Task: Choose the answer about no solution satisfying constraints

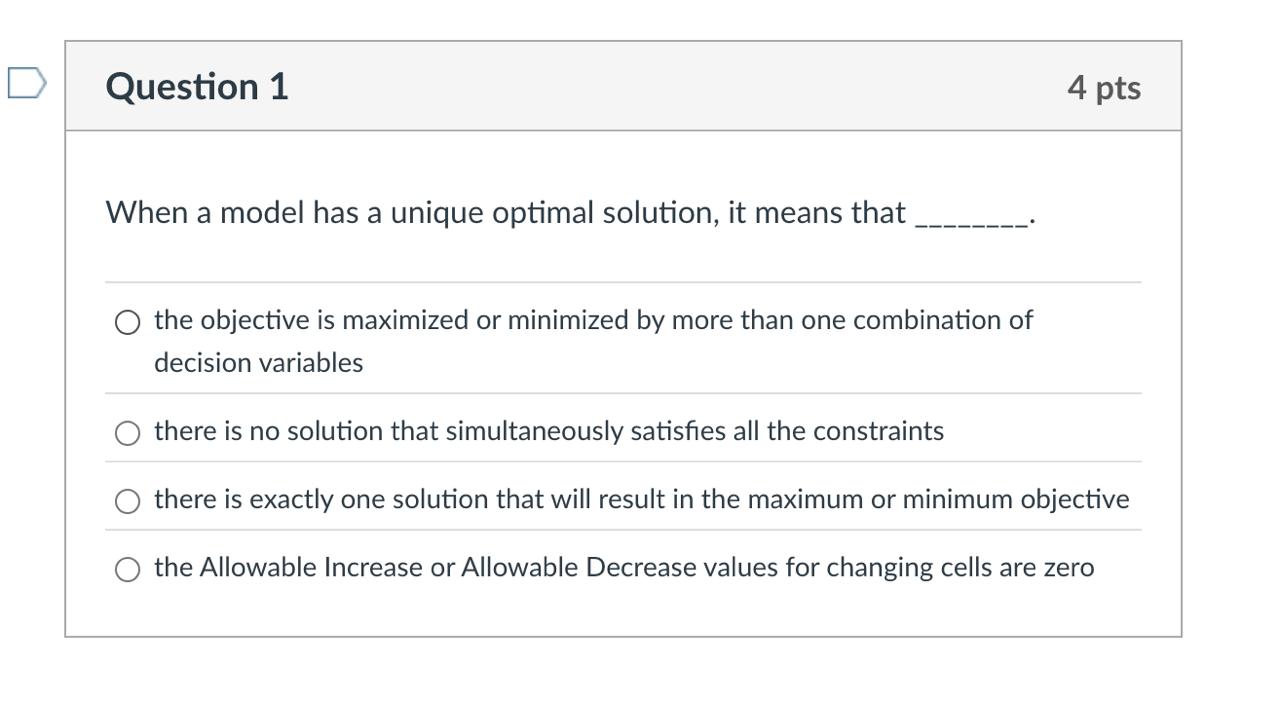Action: point(127,432)
